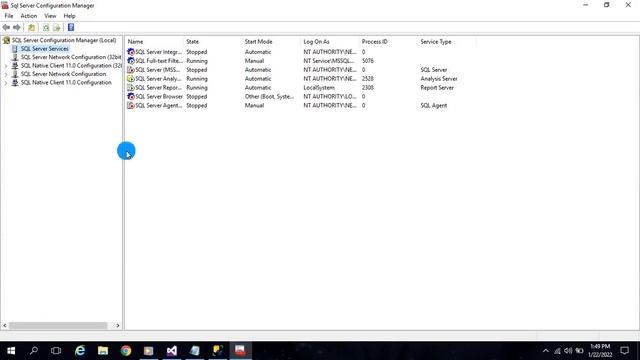Click the taskbar Search magnifier icon

point(34,351)
